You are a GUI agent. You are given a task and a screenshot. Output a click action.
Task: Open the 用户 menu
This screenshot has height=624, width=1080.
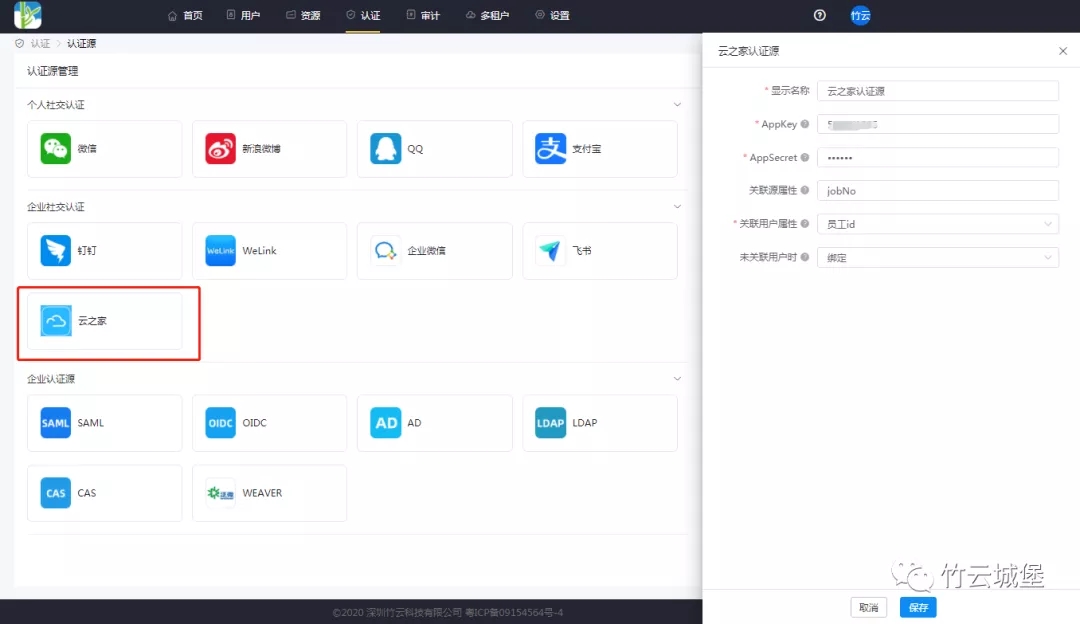(x=243, y=15)
